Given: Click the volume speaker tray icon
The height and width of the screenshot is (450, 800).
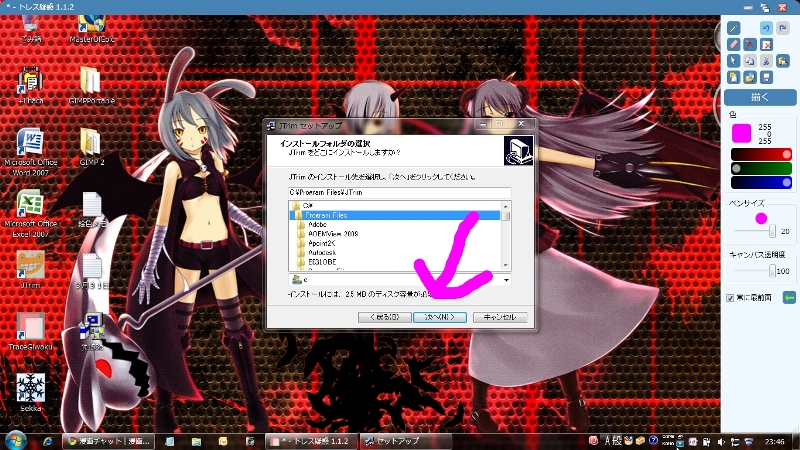Looking at the screenshot, I should (721, 441).
